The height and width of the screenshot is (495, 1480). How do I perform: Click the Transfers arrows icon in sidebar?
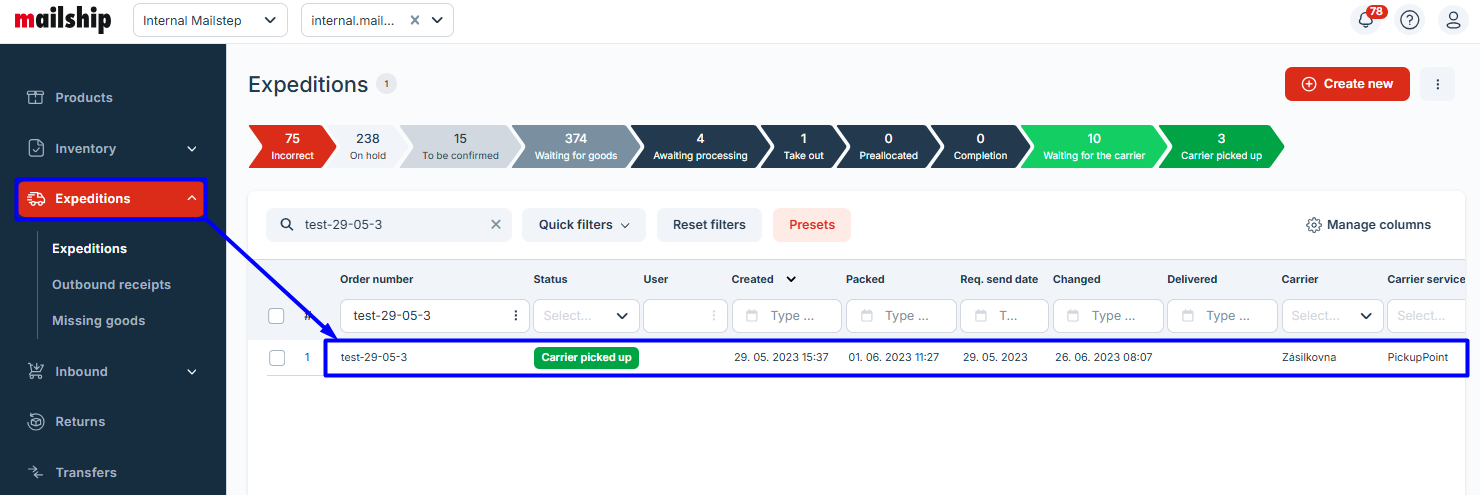pos(36,472)
